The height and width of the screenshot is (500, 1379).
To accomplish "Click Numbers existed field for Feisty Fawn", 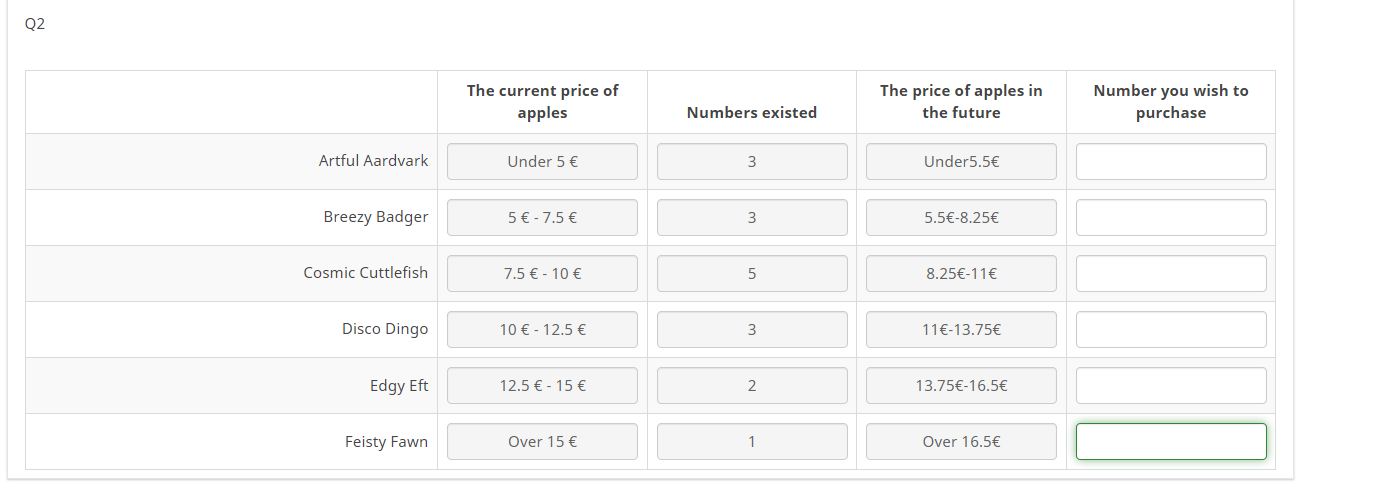I will coord(752,442).
